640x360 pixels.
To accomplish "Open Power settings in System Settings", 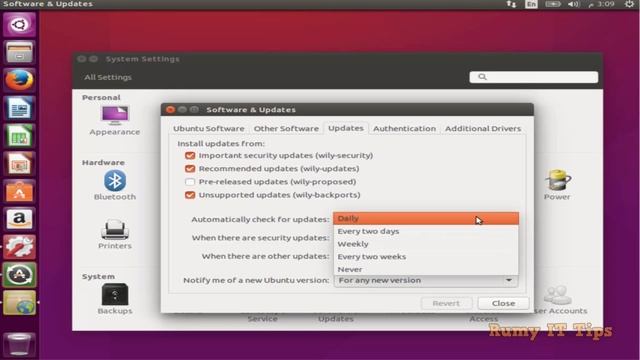I will (557, 185).
